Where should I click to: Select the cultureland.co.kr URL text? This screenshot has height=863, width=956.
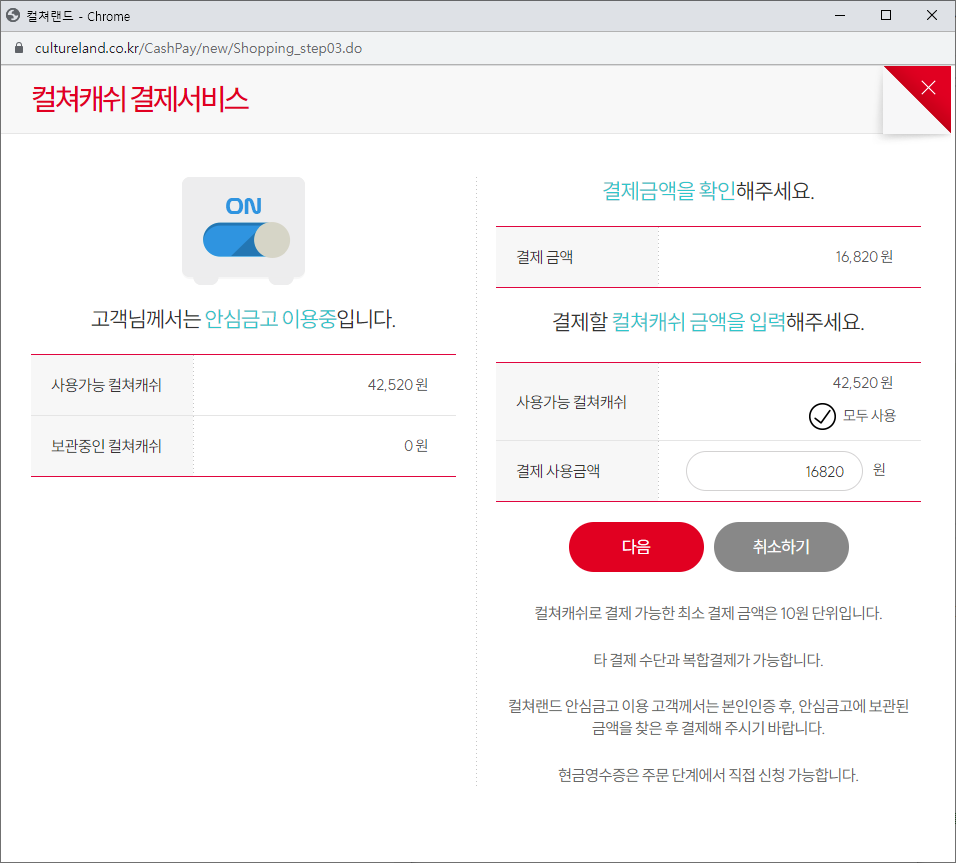(198, 48)
